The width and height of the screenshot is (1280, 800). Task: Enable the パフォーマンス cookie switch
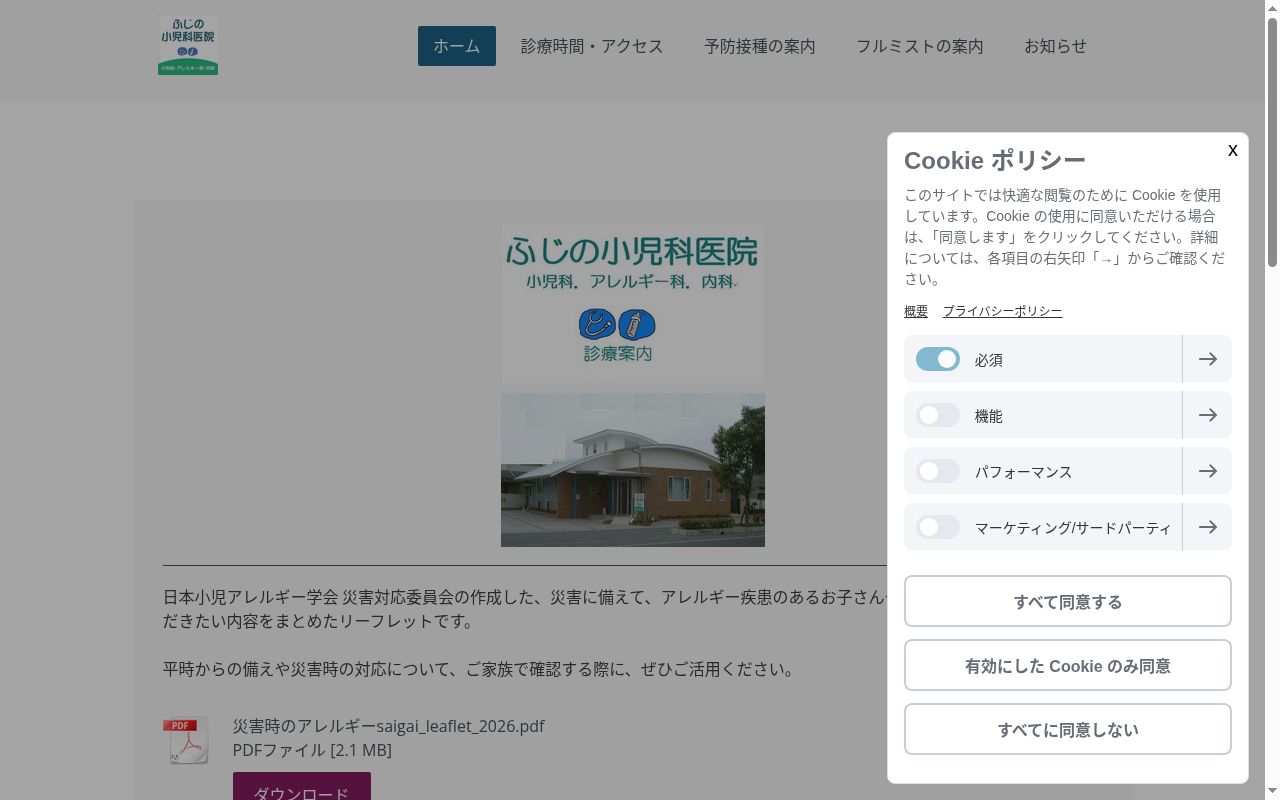pos(938,471)
